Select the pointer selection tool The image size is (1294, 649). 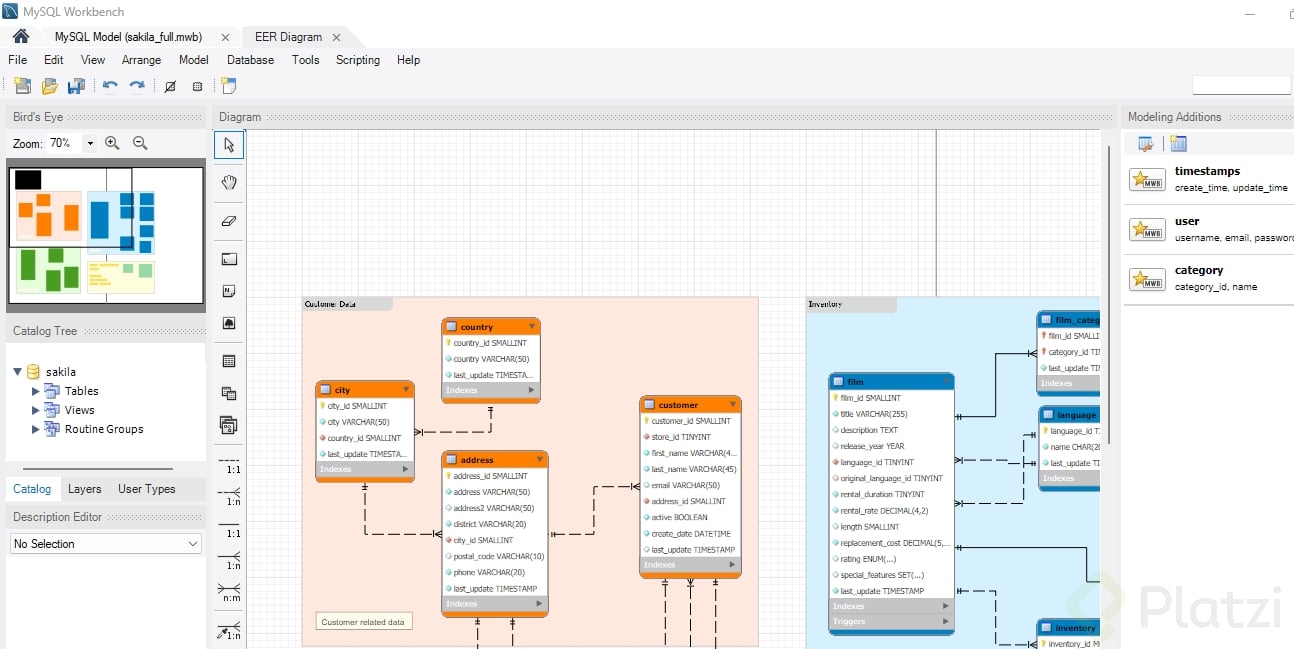click(x=228, y=145)
